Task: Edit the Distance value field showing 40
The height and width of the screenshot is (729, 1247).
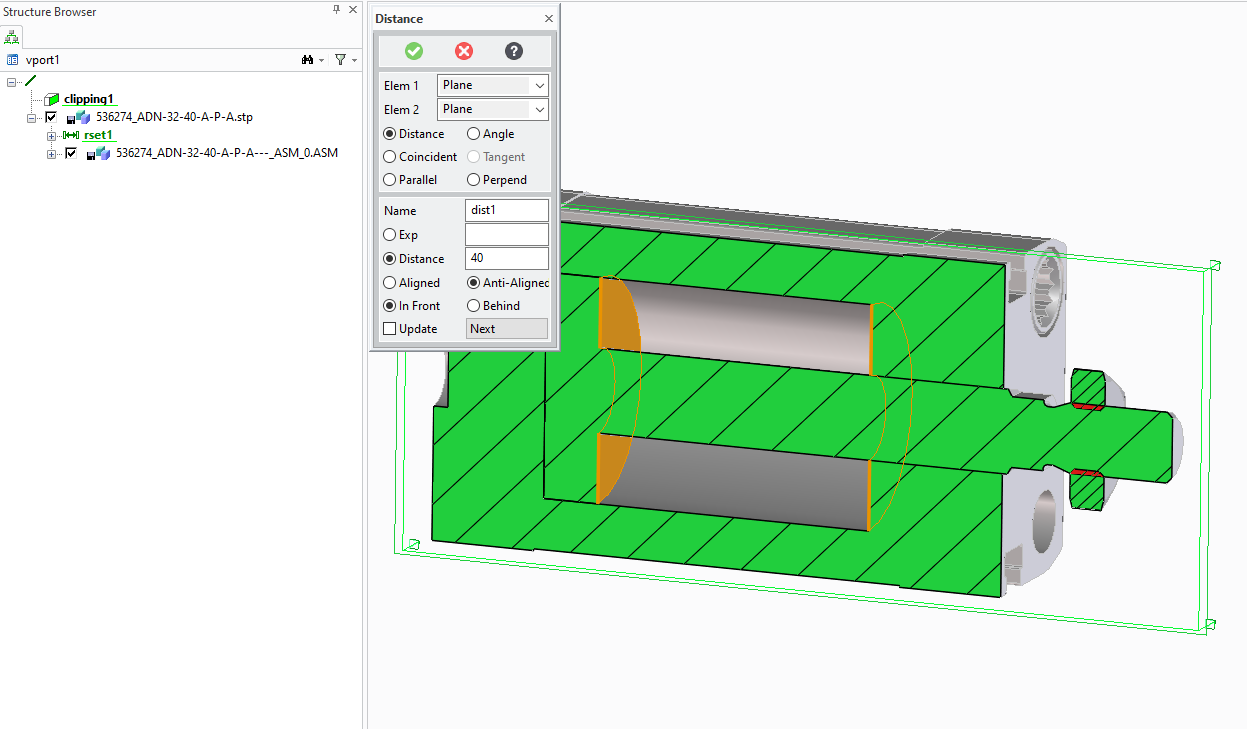Action: (x=506, y=258)
